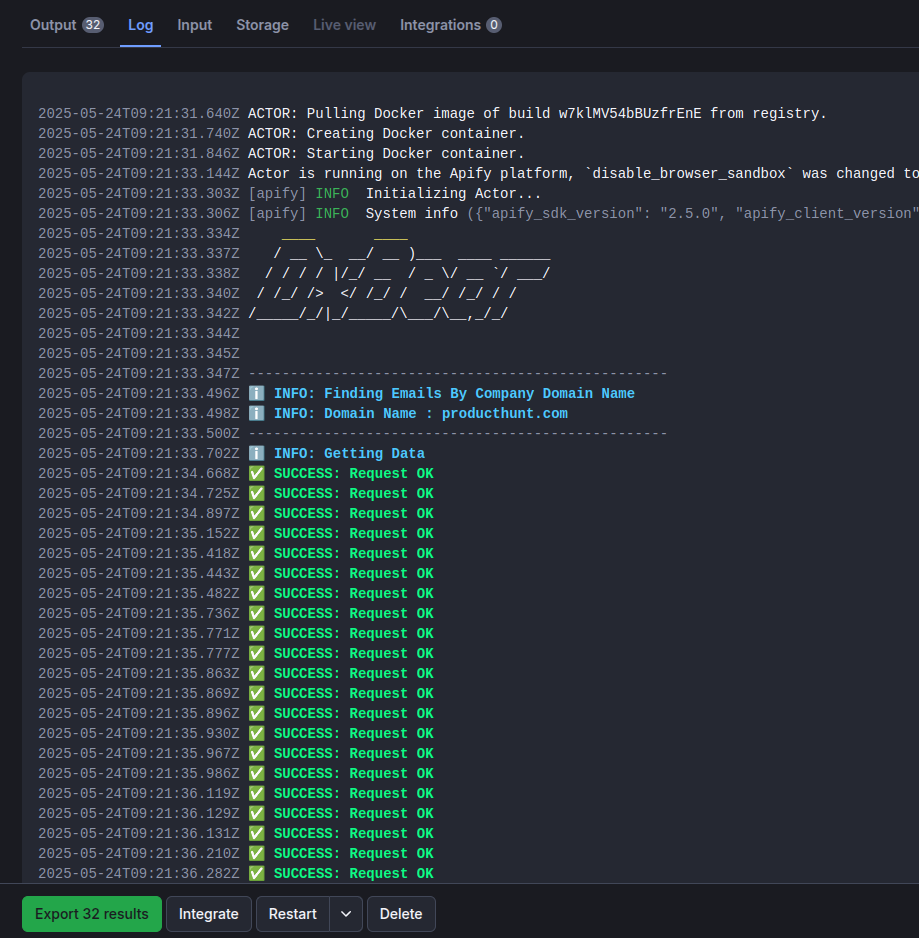Click checkmark icon on 09:21:35.777Z line

click(x=257, y=653)
